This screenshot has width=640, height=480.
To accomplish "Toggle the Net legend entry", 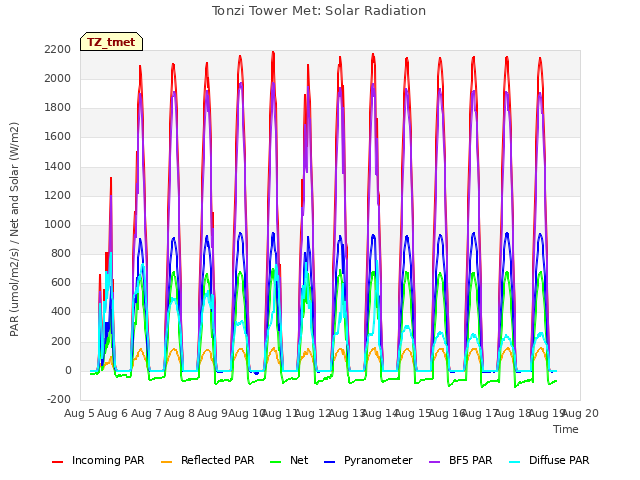I will (289, 460).
